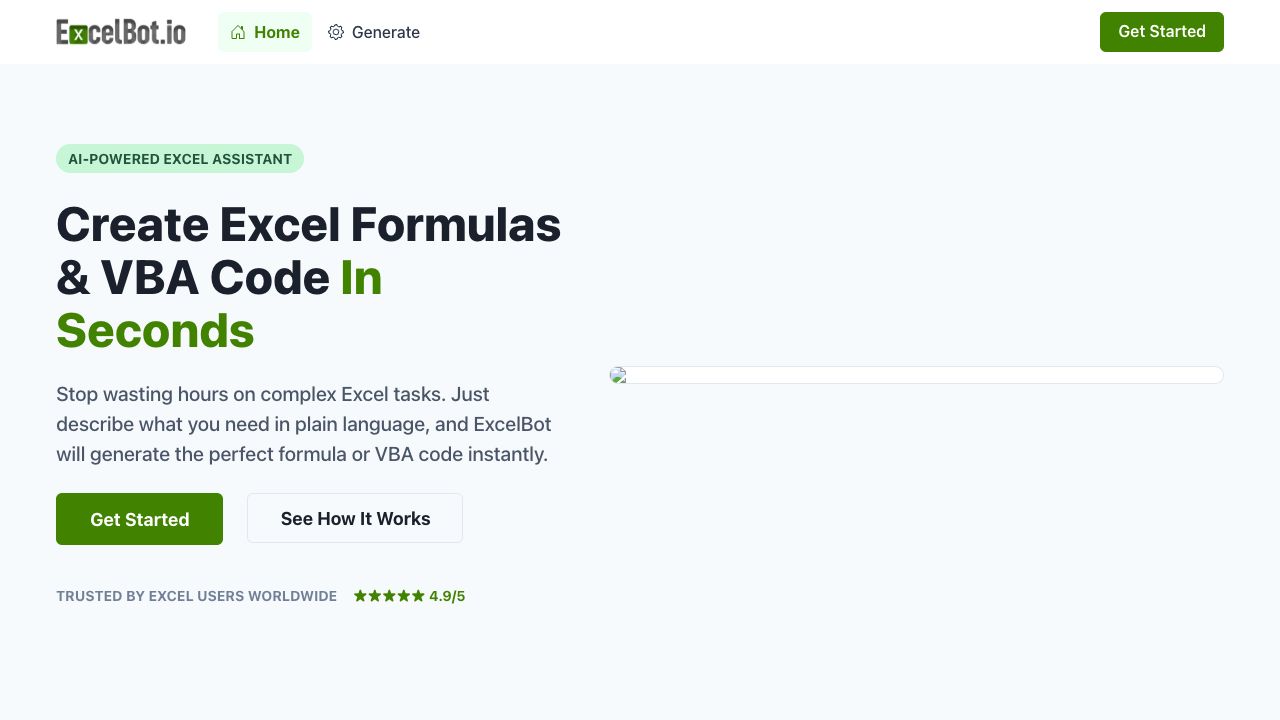This screenshot has height=720, width=1280.
Task: Click the AI-Powered Excel Assistant badge
Action: click(180, 159)
